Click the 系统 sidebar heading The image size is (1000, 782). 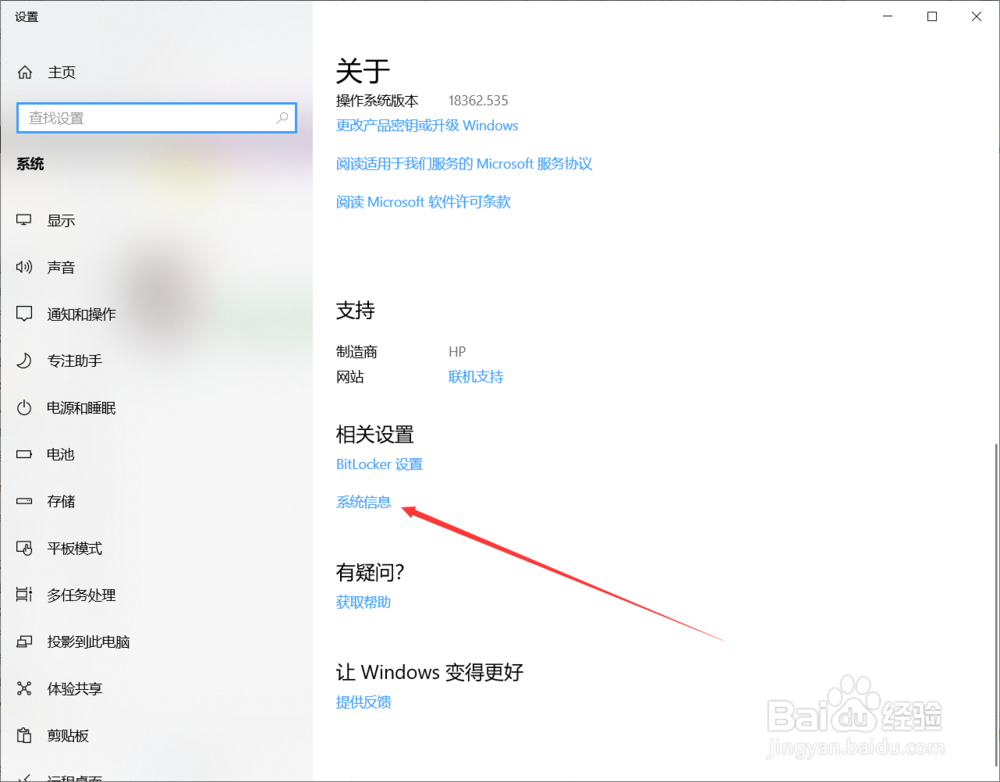[30, 164]
